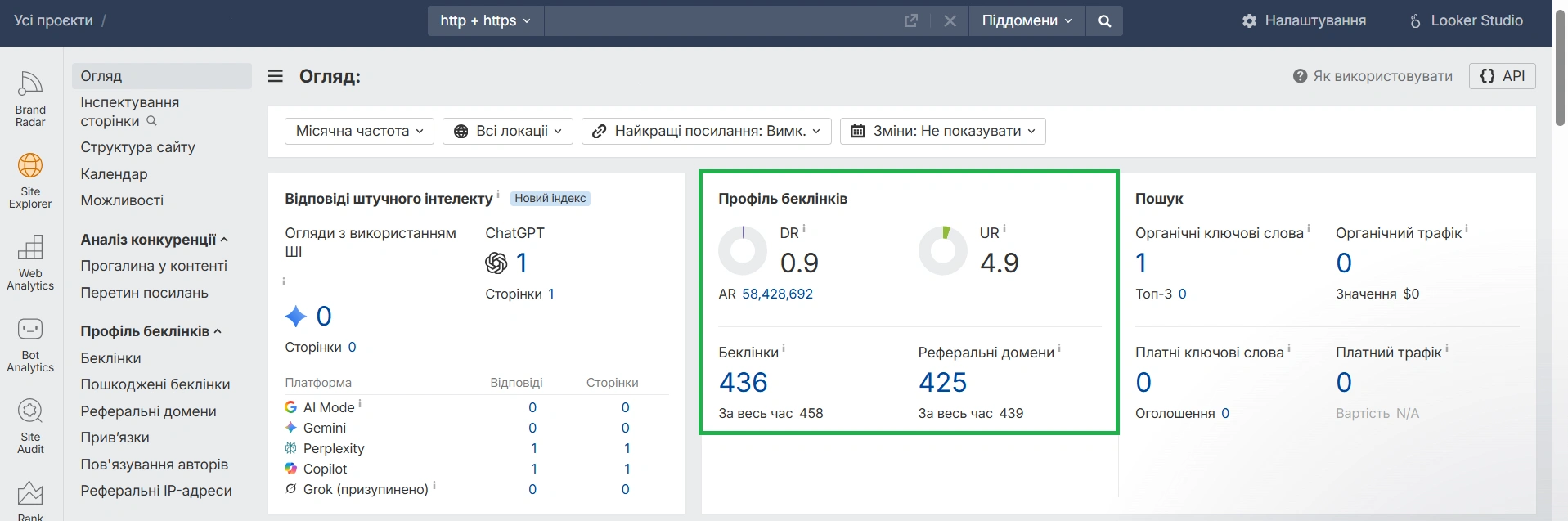The width and height of the screenshot is (1568, 521).
Task: Click info icon next to UR
Action: tap(1004, 229)
